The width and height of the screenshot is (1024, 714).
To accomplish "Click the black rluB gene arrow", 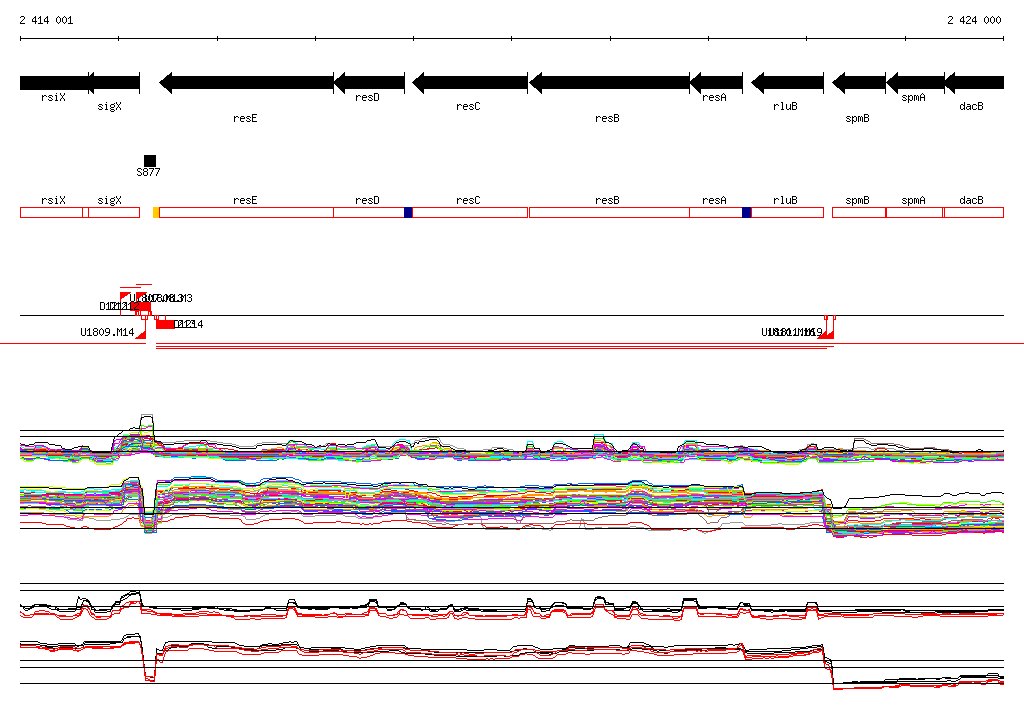I will coord(787,82).
